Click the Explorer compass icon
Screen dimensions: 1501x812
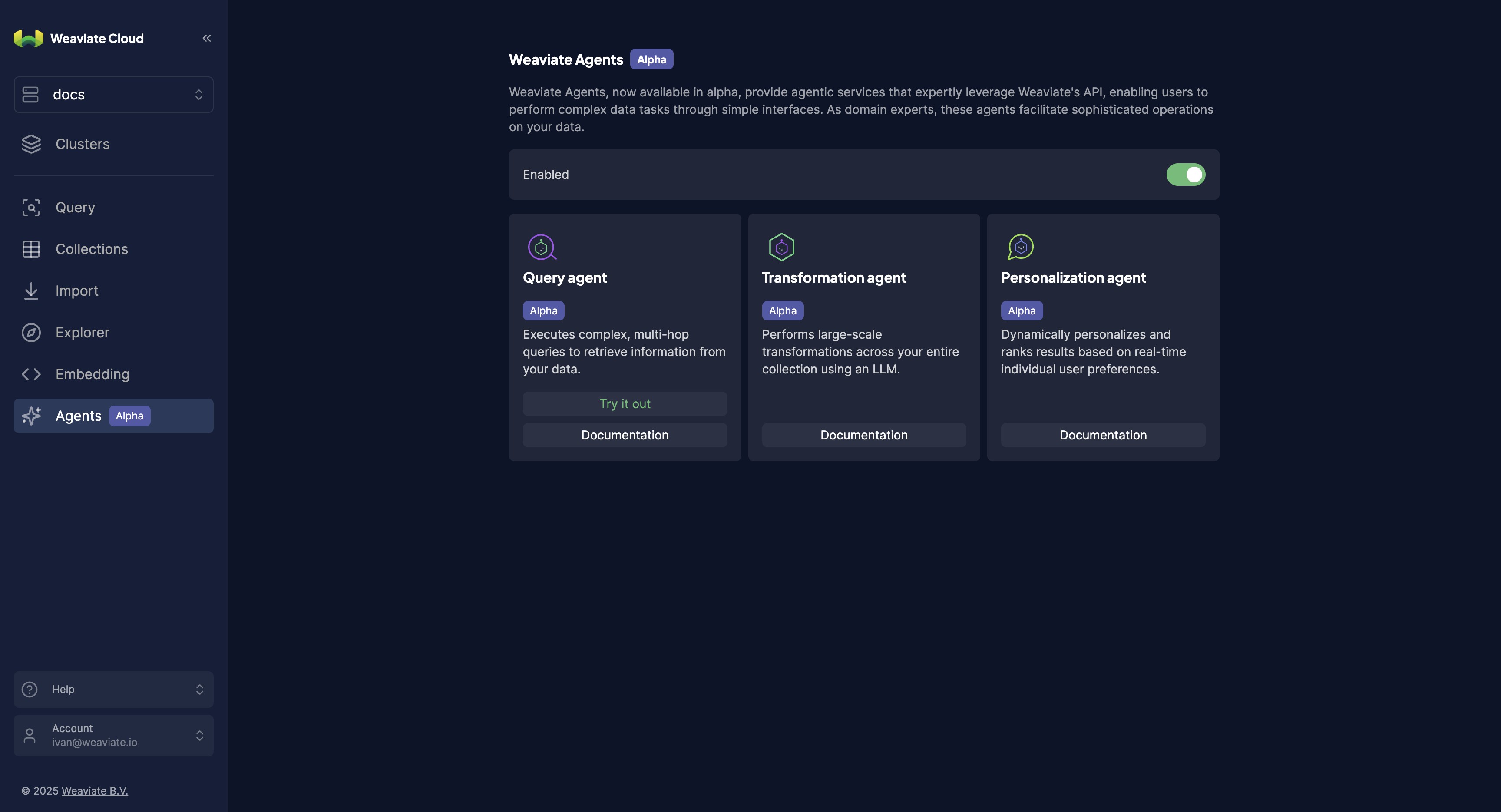[x=31, y=333]
